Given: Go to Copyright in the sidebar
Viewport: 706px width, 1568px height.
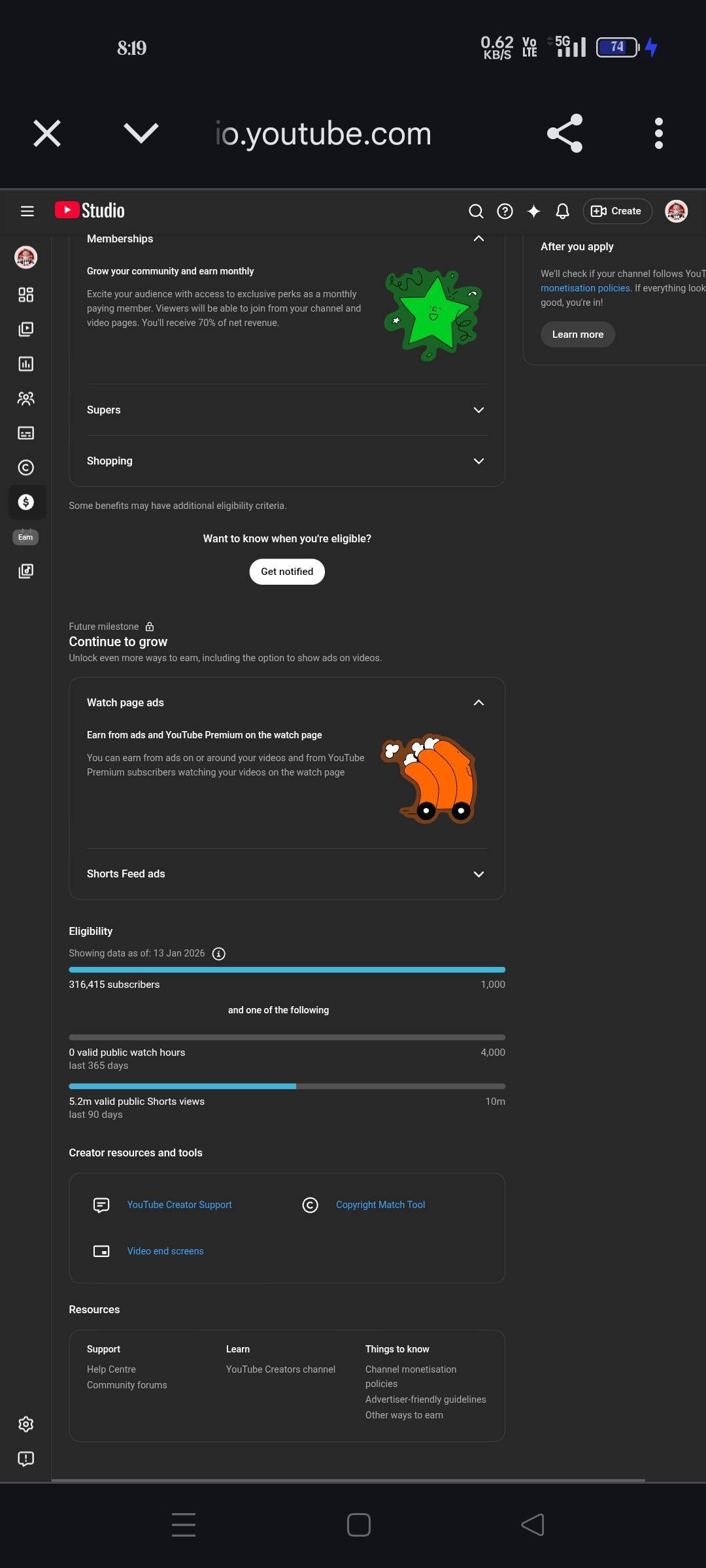Looking at the screenshot, I should [x=26, y=467].
